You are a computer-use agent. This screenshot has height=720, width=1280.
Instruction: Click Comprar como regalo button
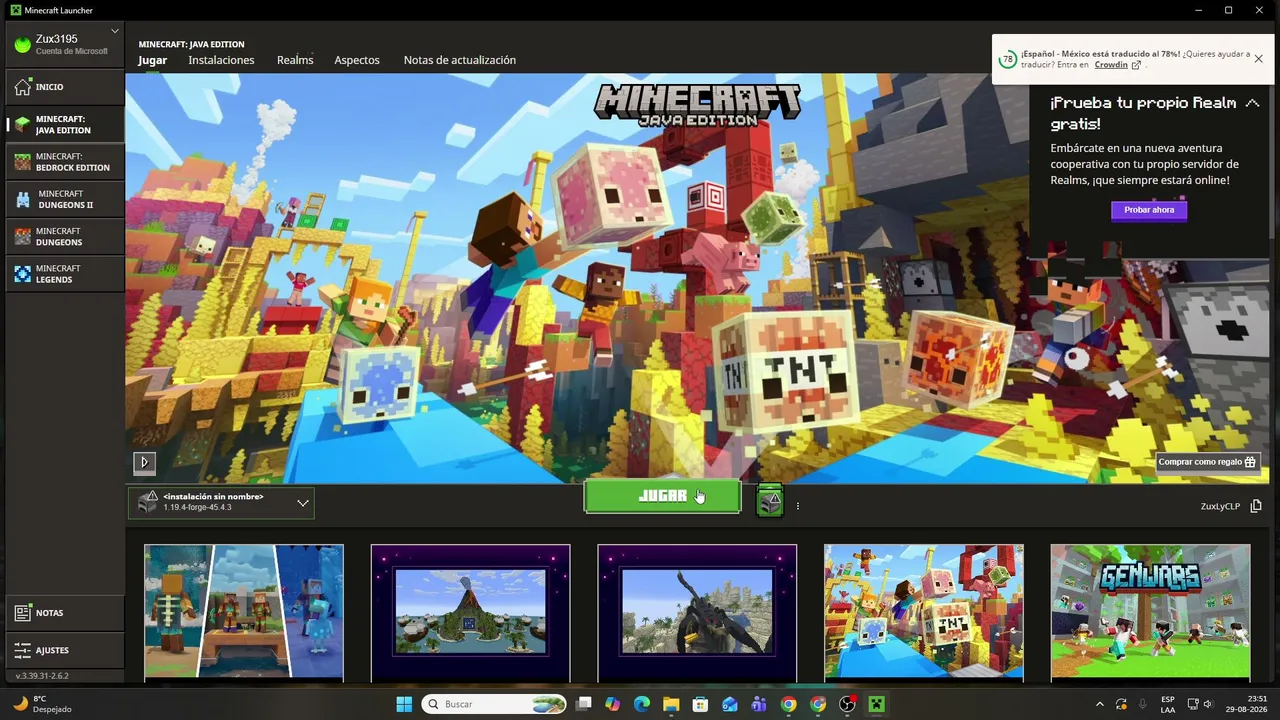point(1207,462)
